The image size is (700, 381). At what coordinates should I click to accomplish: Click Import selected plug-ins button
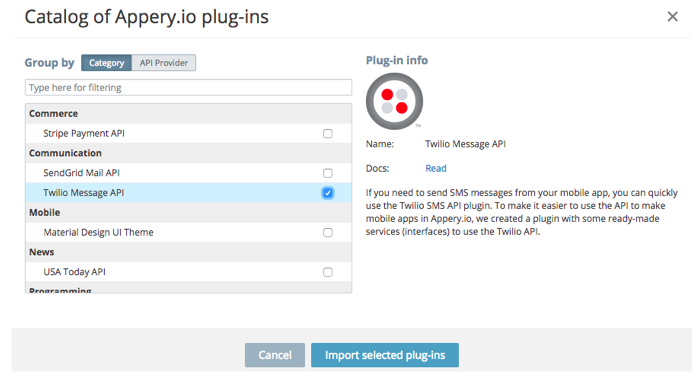[x=385, y=355]
